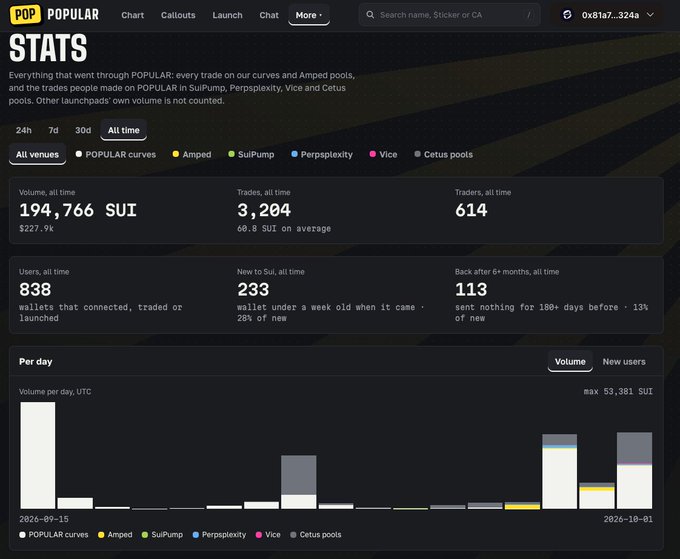Click the 2026-10-01 axis date label

[x=628, y=519]
